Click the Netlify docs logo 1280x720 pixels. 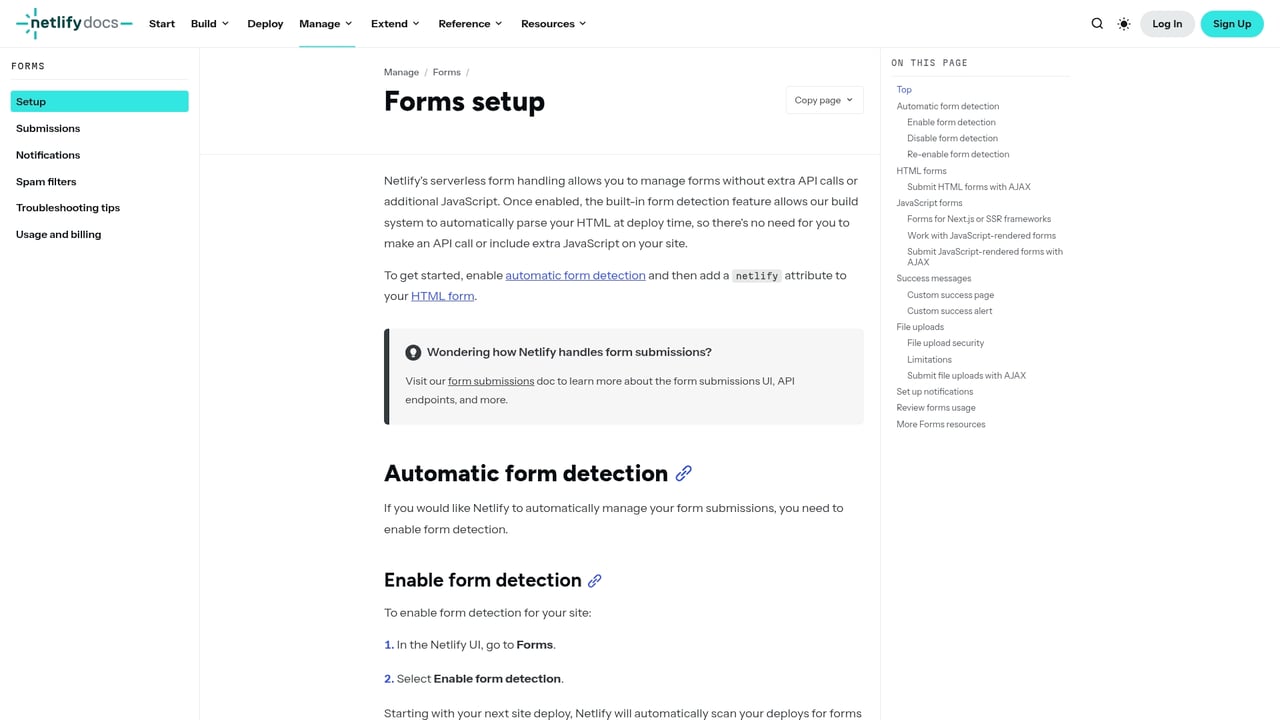[x=72, y=23]
